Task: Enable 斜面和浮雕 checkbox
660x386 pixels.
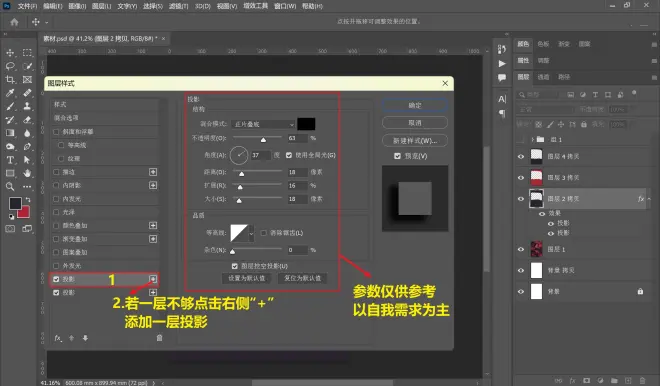Action: click(x=56, y=132)
